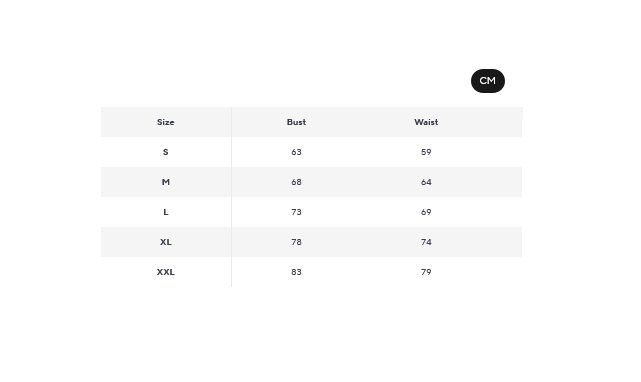Image resolution: width=641 pixels, height=382 pixels.
Task: Toggle the CM unit button
Action: (488, 81)
